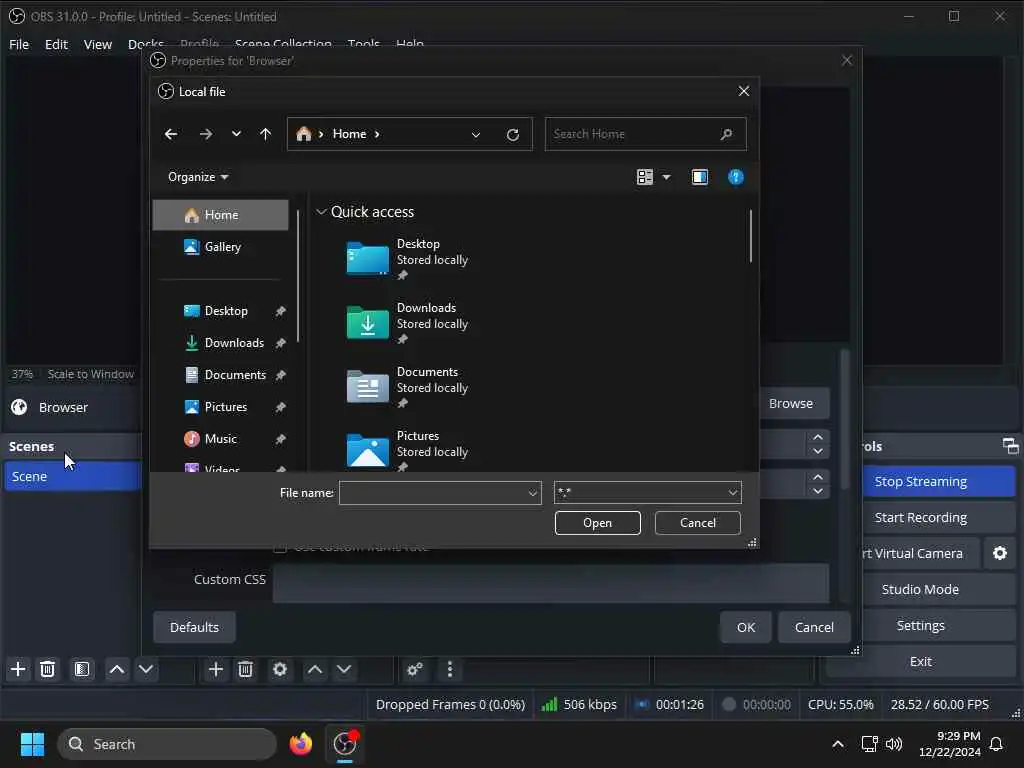
Task: Open Virtual Camera settings gear
Action: tap(1000, 554)
